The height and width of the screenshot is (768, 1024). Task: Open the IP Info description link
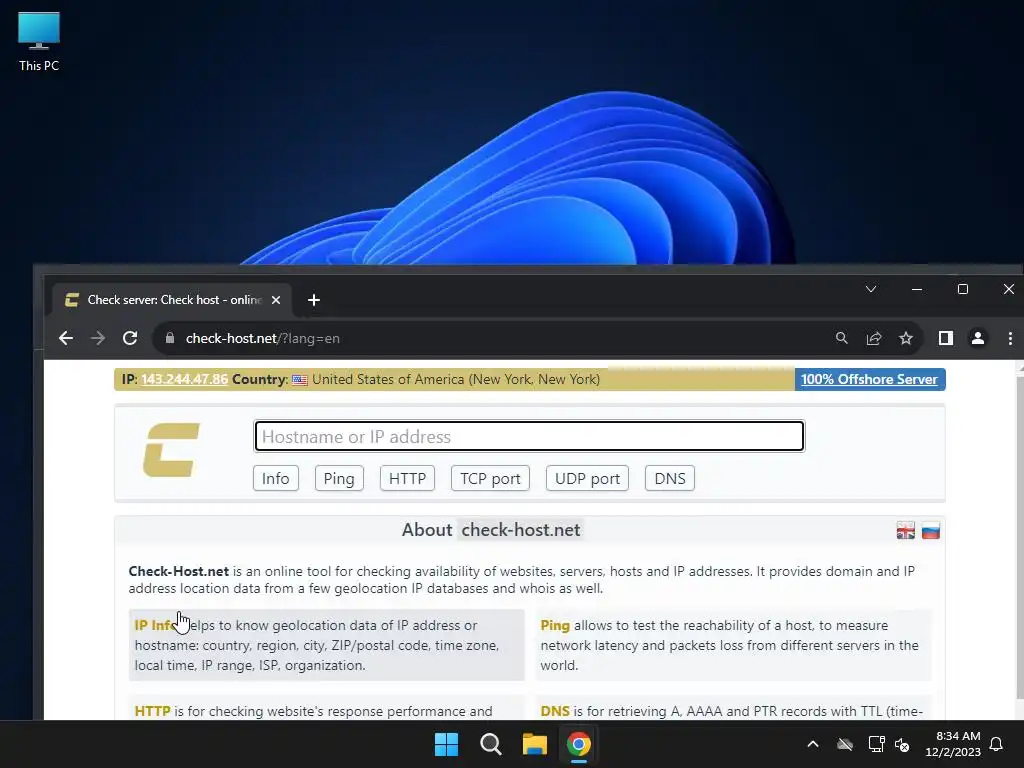point(155,625)
